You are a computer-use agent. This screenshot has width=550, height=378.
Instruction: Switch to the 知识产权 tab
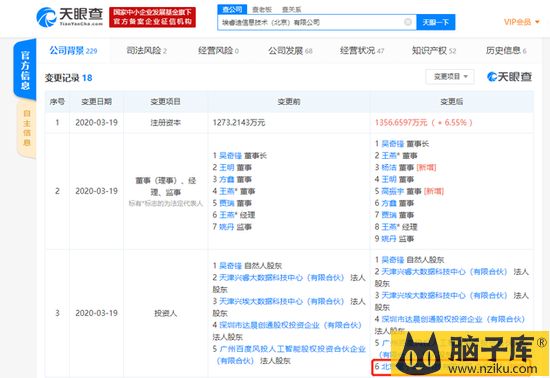pyautogui.click(x=434, y=51)
